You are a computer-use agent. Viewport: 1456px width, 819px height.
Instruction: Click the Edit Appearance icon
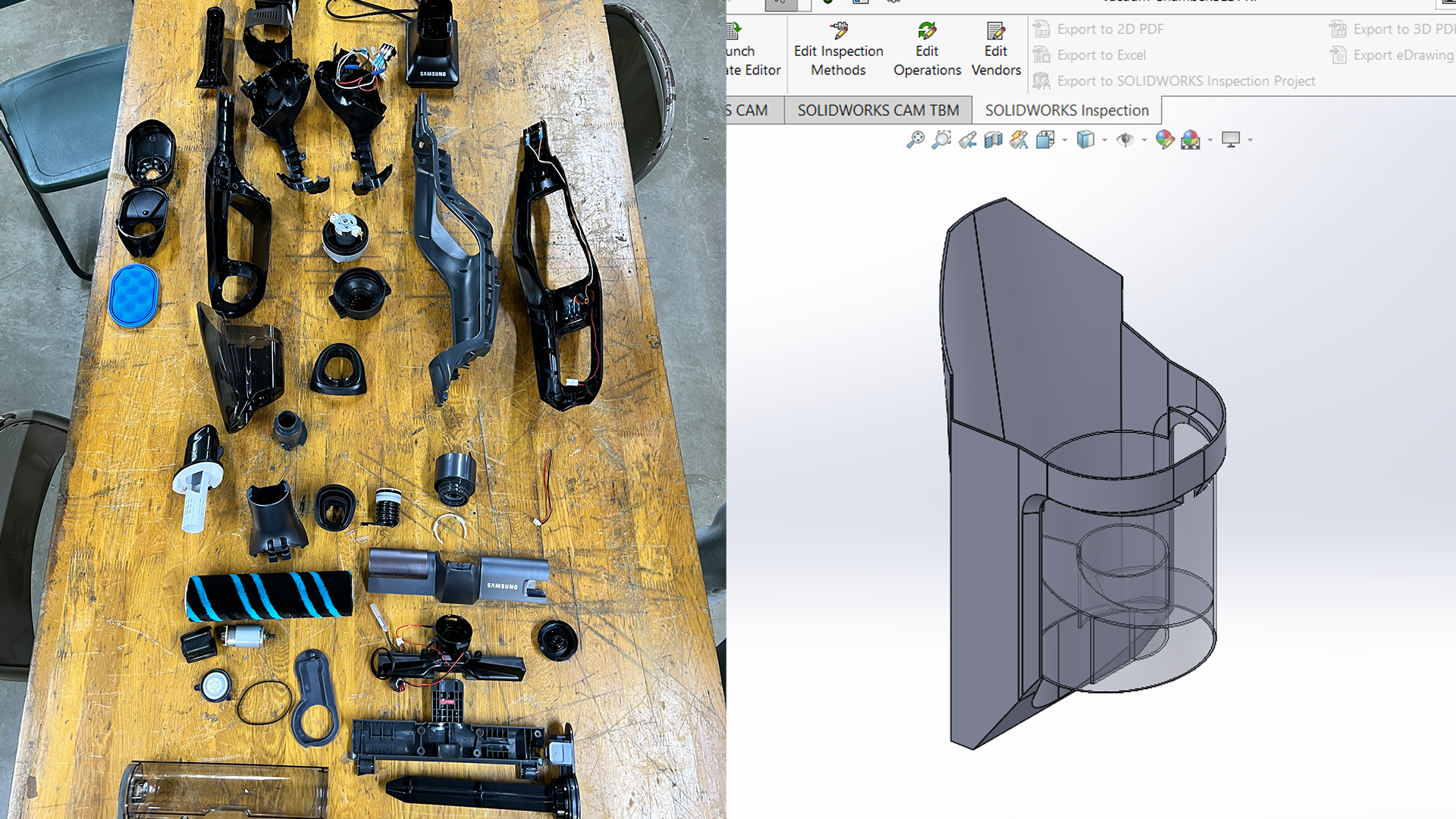point(1165,140)
